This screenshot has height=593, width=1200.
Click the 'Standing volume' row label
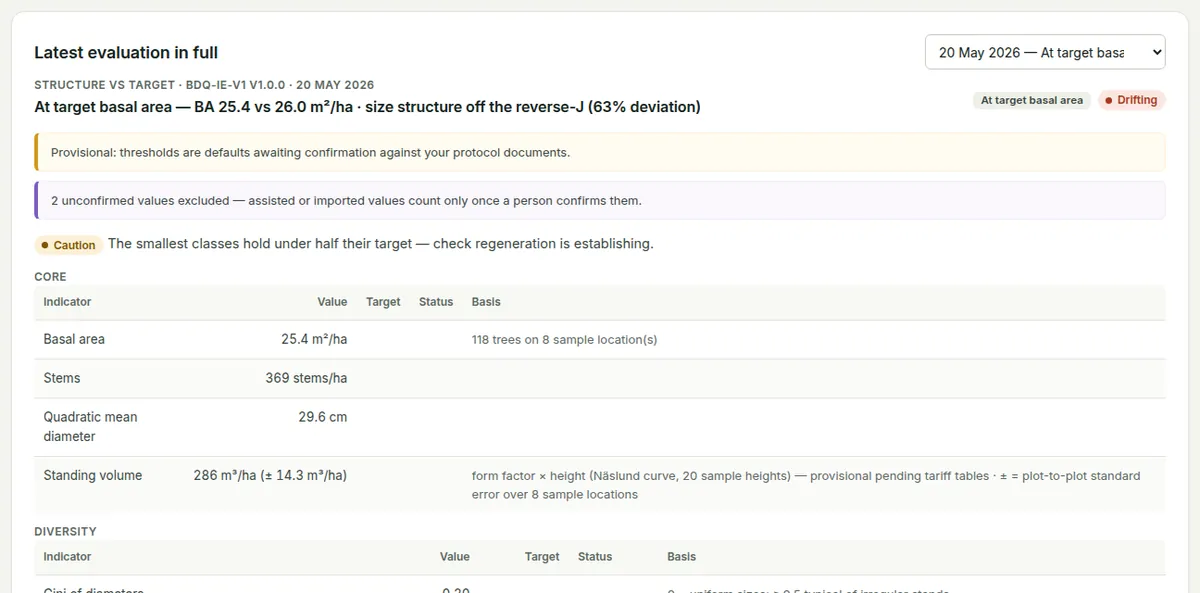pos(93,476)
